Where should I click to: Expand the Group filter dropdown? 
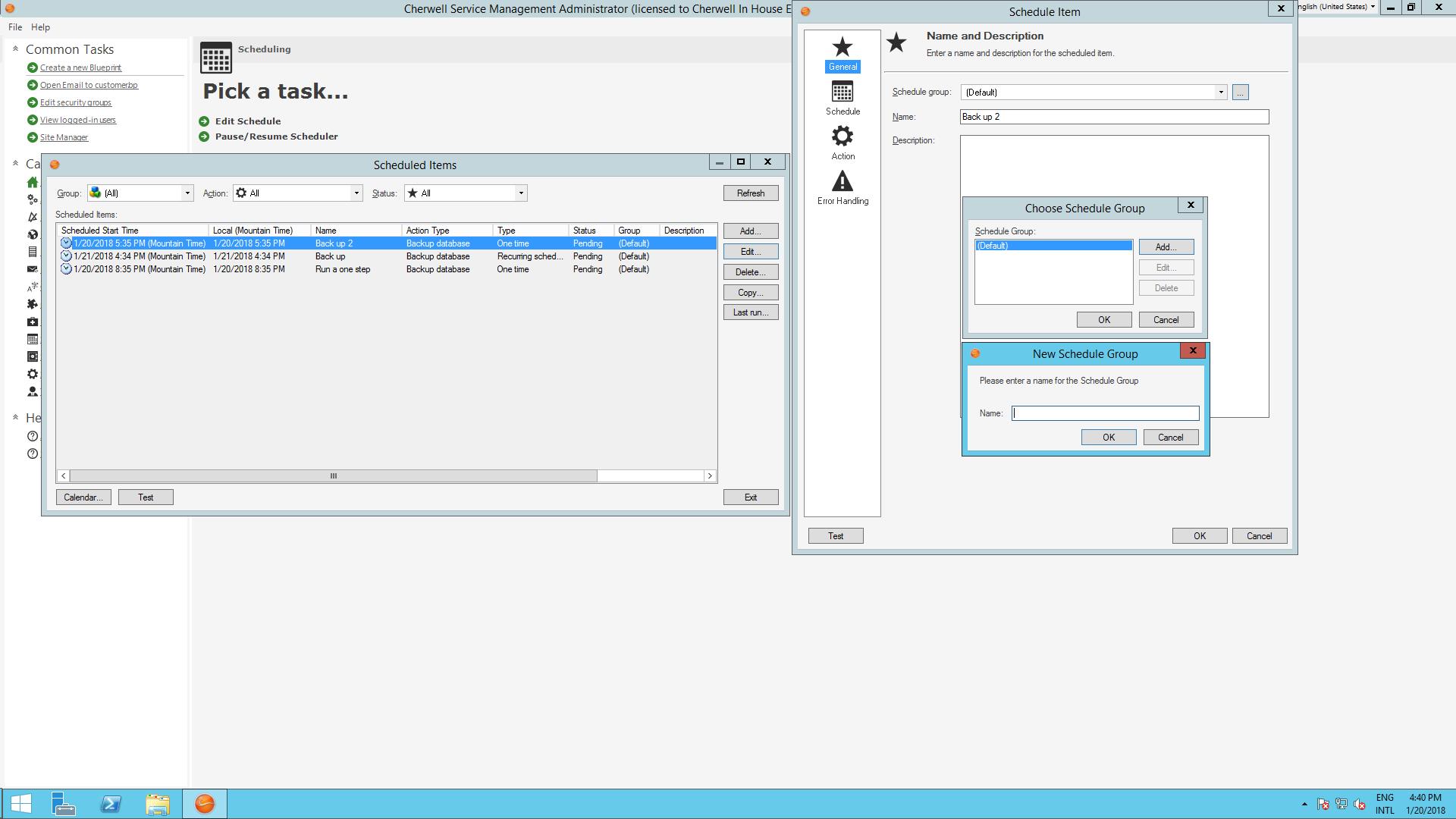187,193
